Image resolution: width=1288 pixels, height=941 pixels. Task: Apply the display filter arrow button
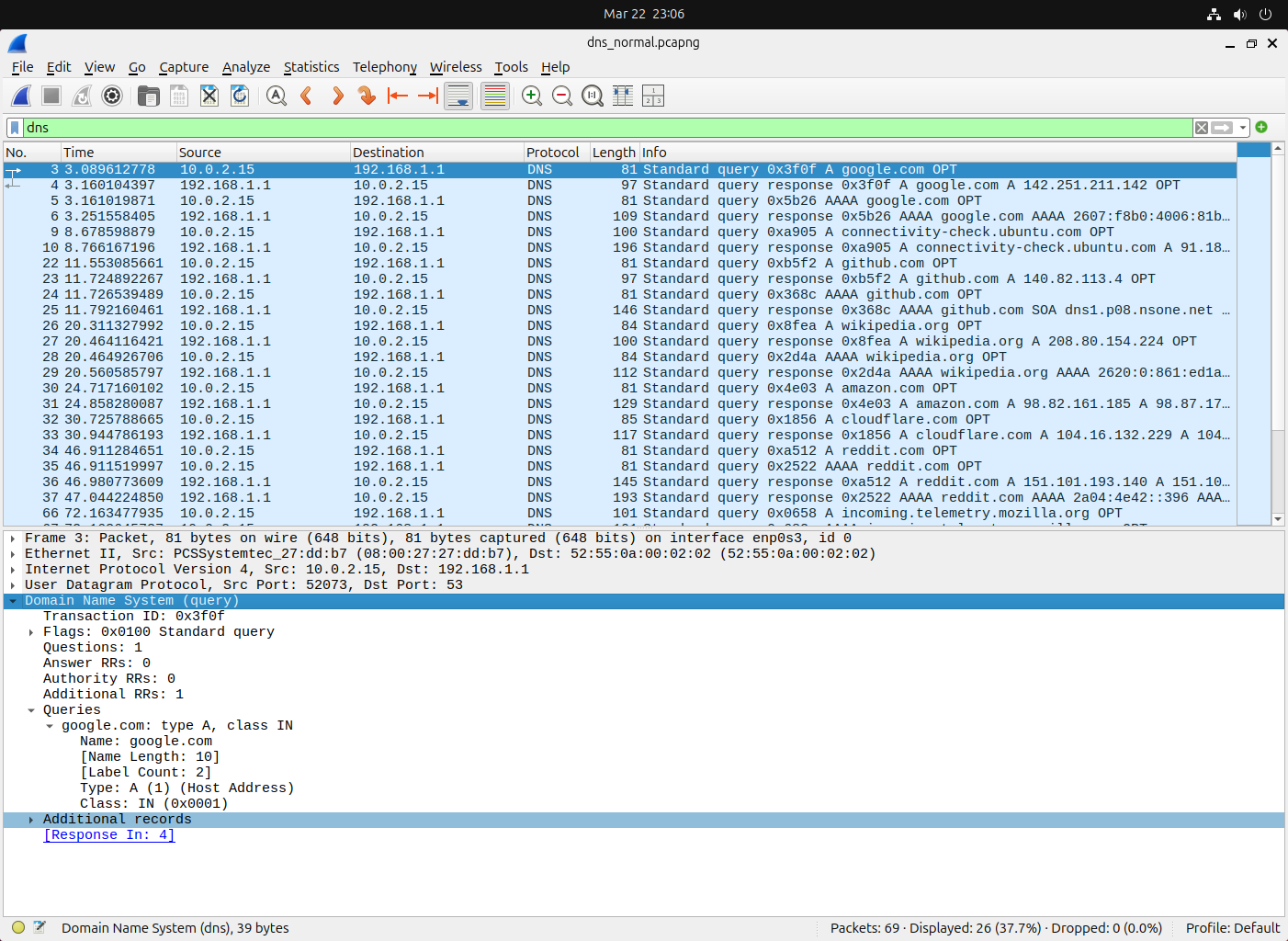[1222, 128]
